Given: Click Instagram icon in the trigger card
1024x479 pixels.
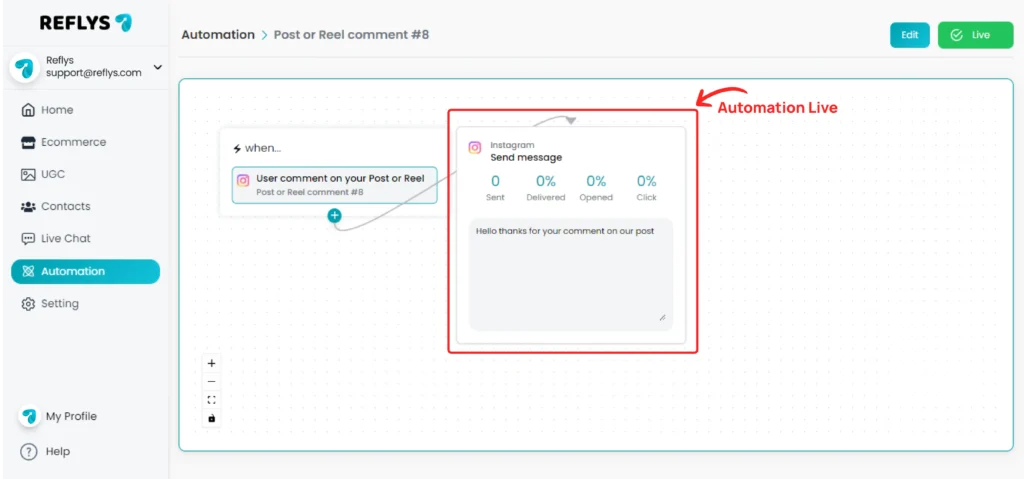Looking at the screenshot, I should 244,181.
